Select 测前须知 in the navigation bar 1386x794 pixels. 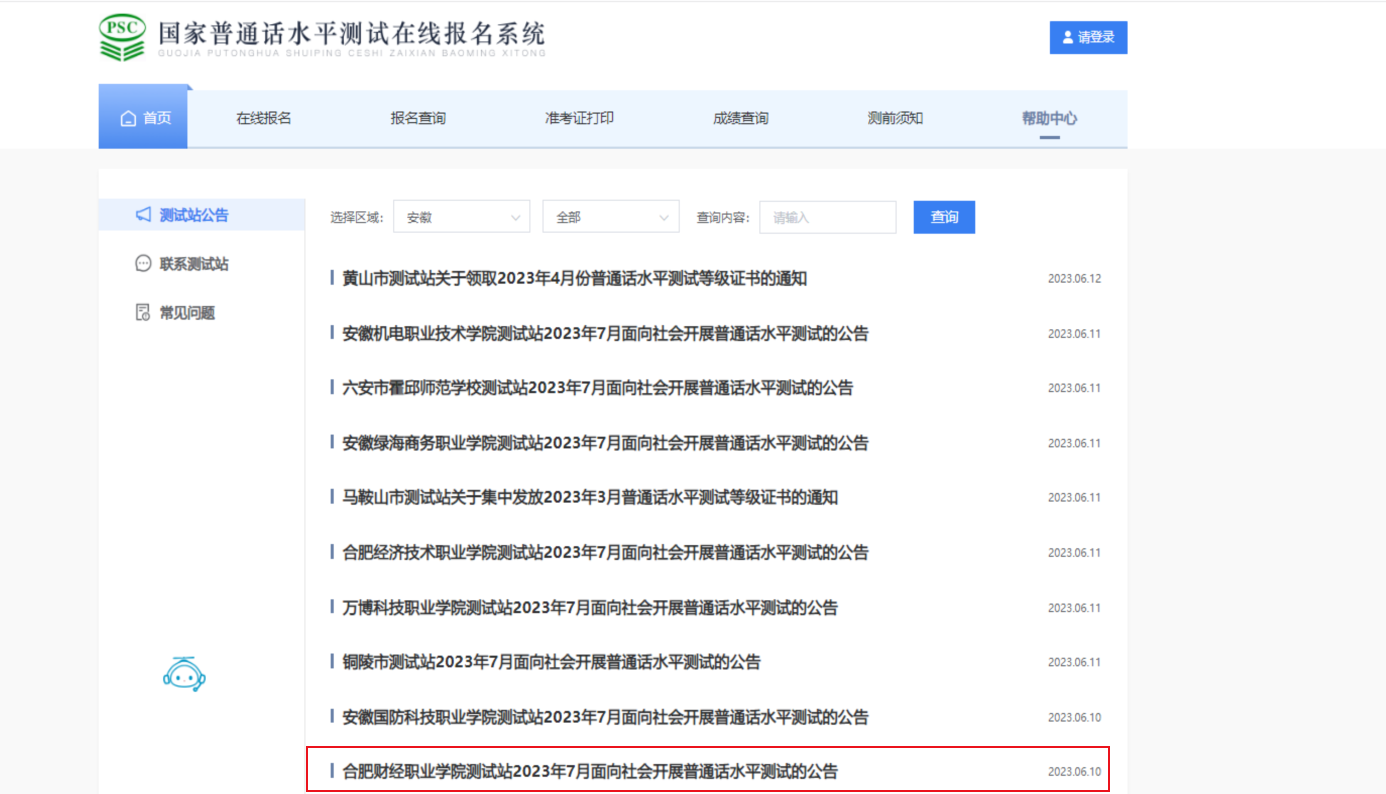click(895, 118)
